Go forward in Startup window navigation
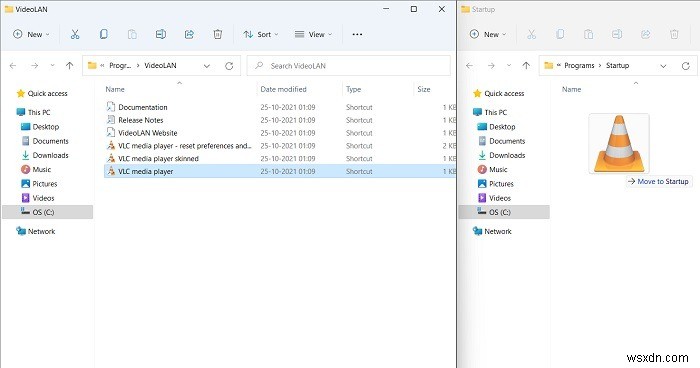Image resolution: width=700 pixels, height=368 pixels. [491, 66]
